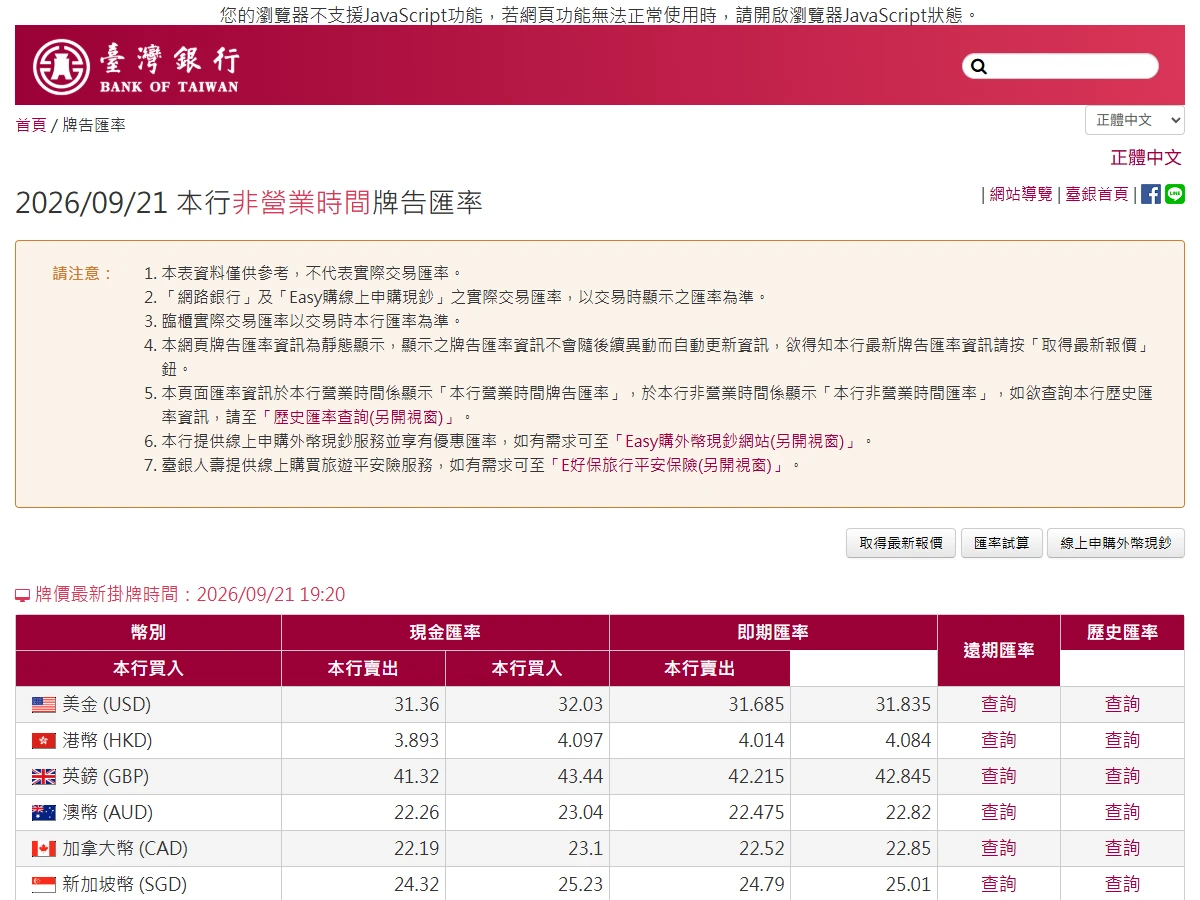Click the Bank of Taiwan logo
Image resolution: width=1200 pixels, height=900 pixels.
click(135, 66)
